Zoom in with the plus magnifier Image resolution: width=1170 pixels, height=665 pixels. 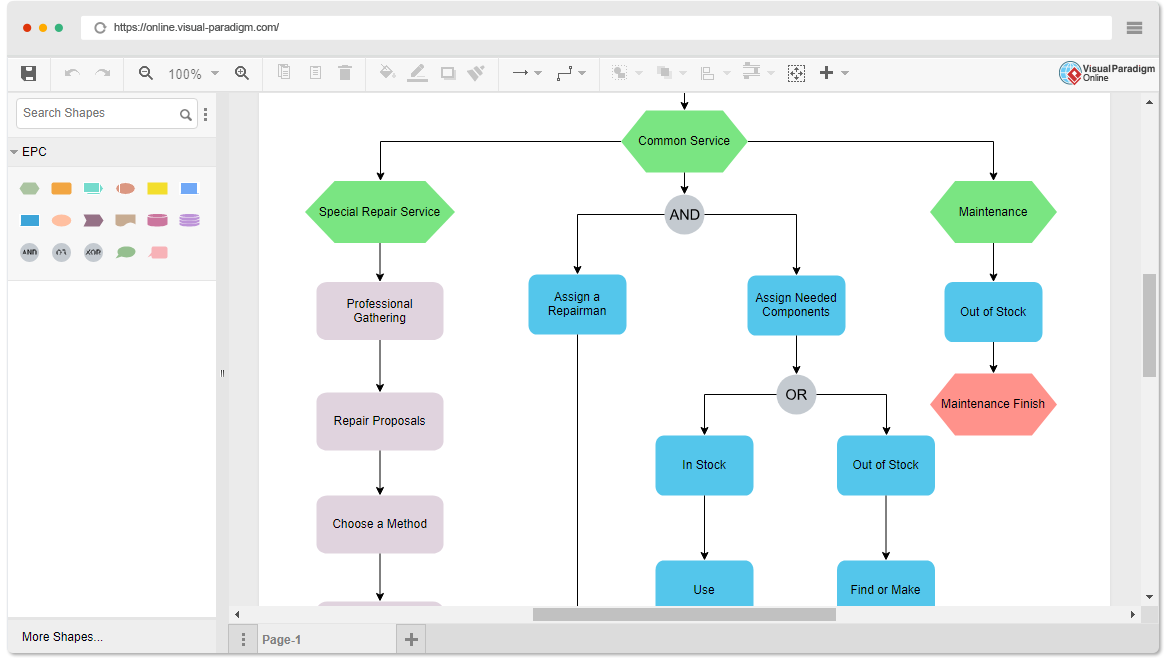tap(242, 73)
